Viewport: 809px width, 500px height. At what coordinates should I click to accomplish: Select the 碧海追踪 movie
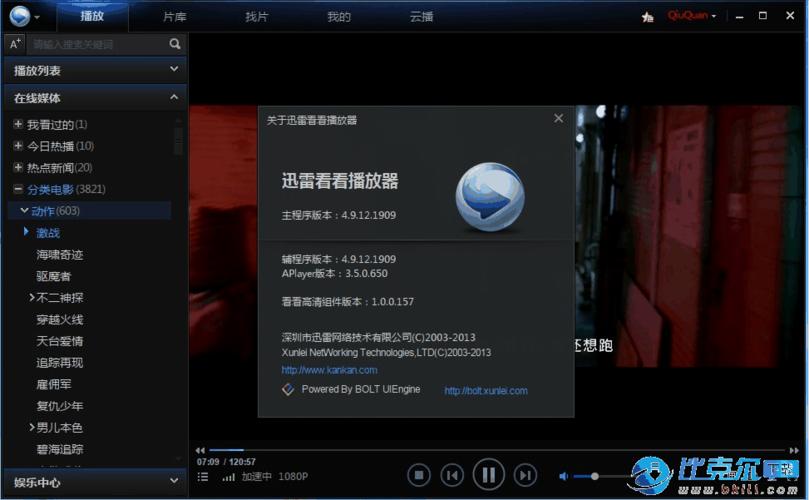click(x=59, y=449)
